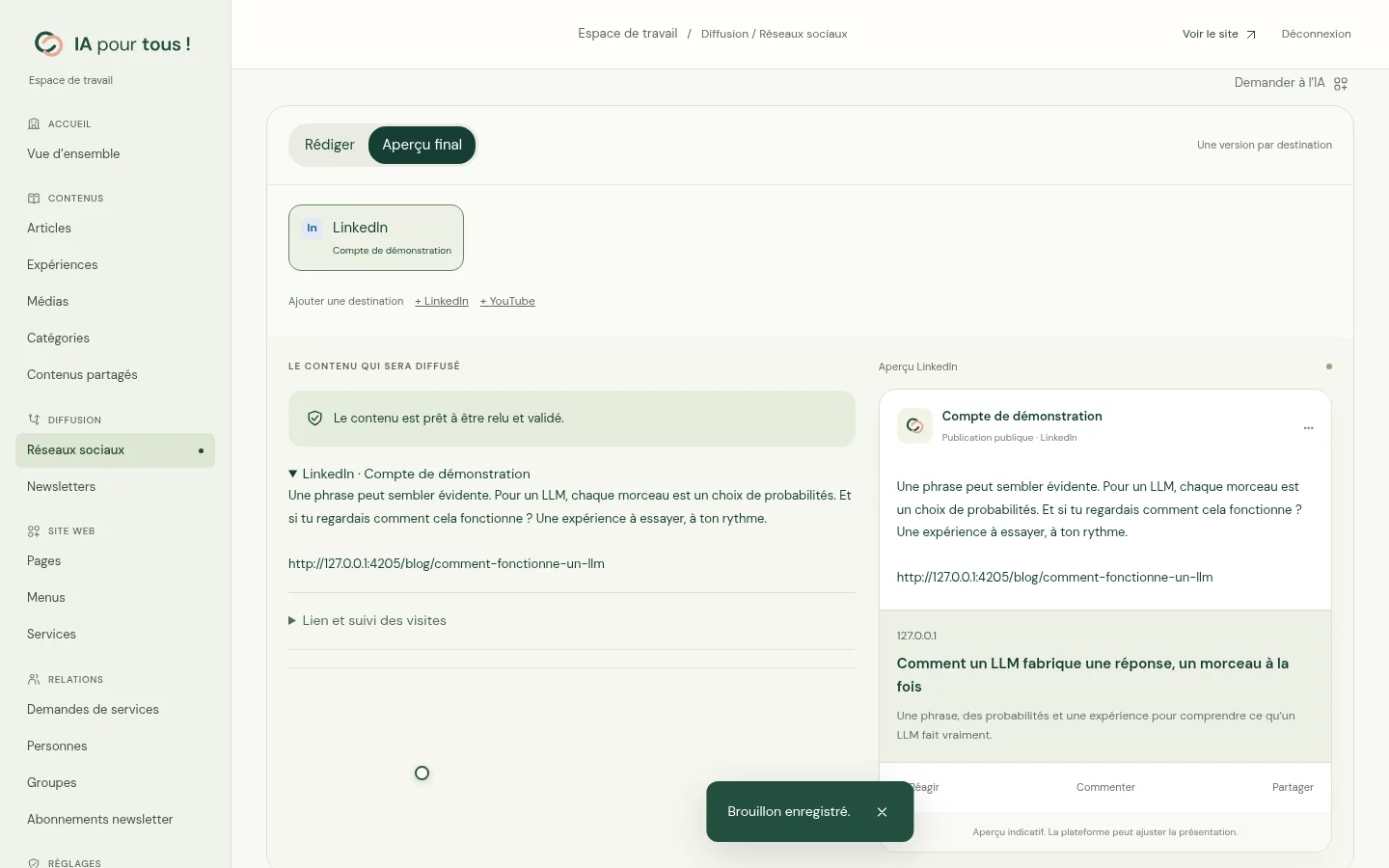Screen dimensions: 1389x868
Task: Click the IA pour tous logo icon
Action: point(48,43)
